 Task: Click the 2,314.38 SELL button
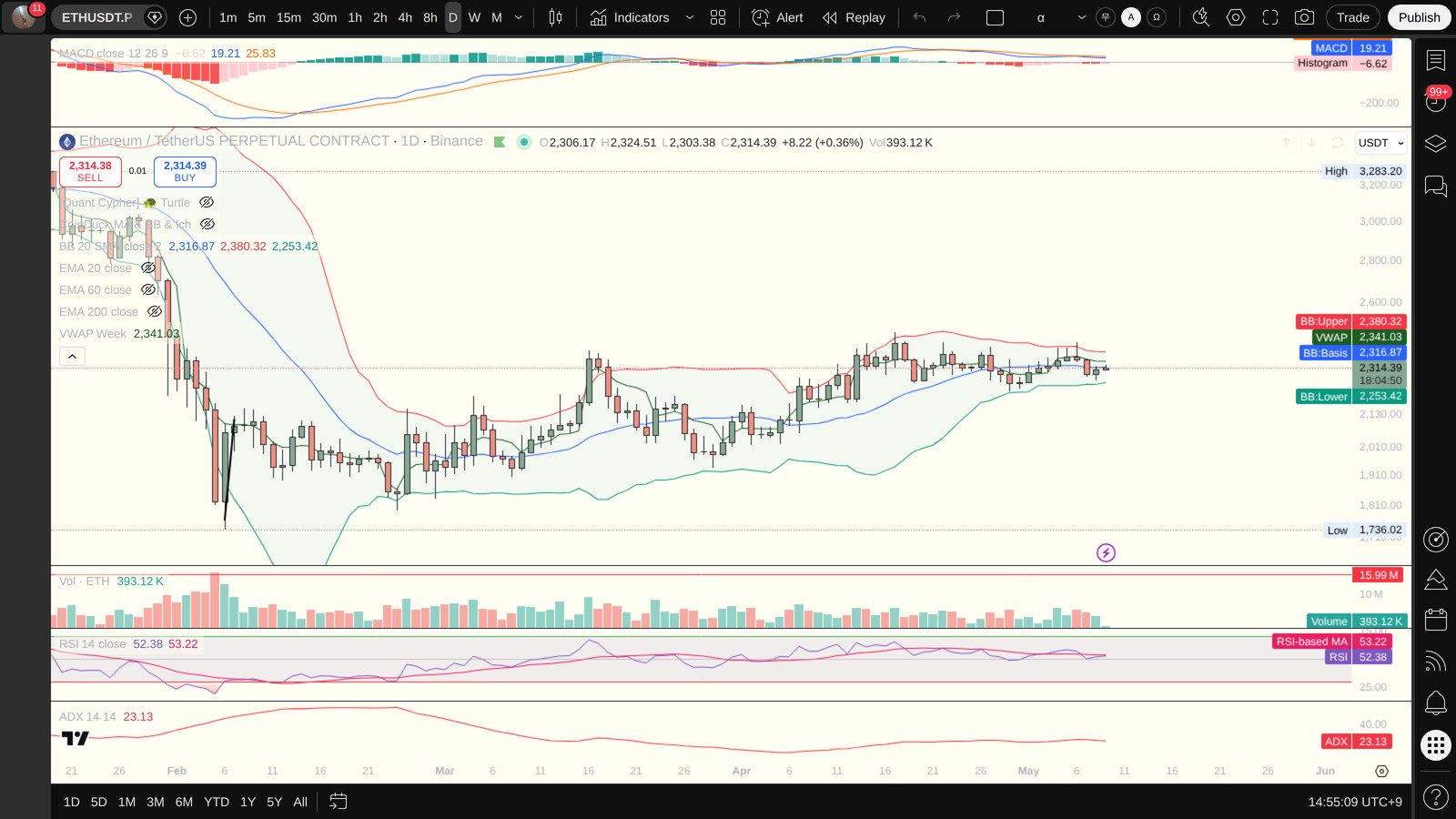click(x=90, y=171)
